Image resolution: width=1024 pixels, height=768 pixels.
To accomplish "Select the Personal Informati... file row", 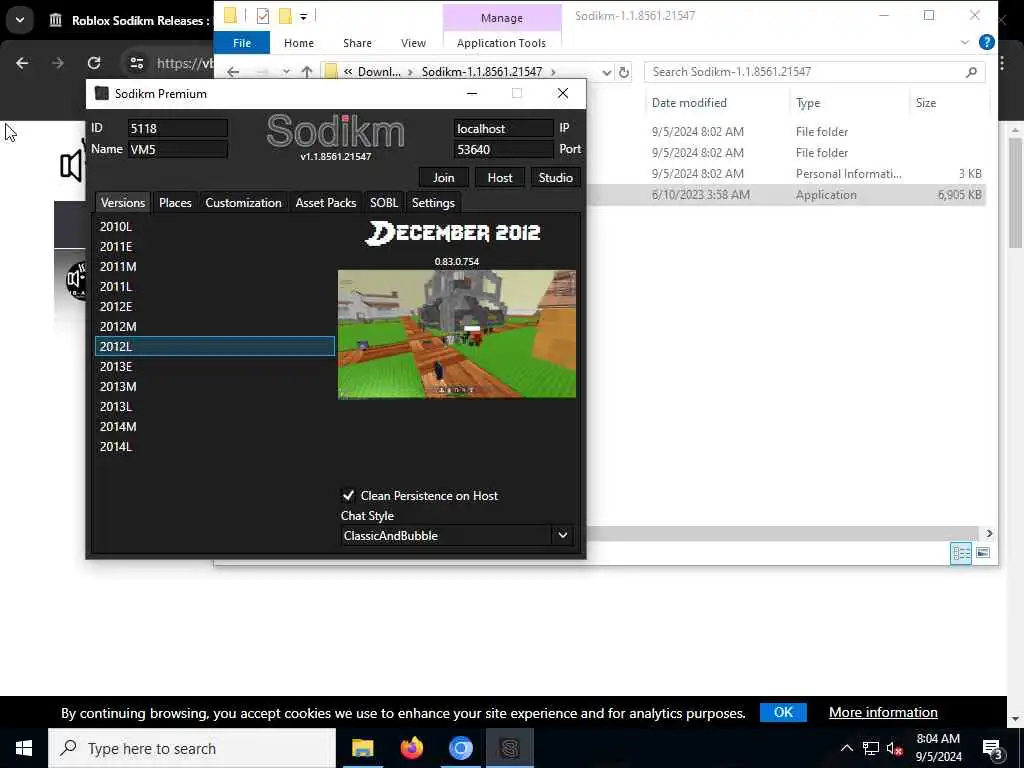I will pos(786,174).
